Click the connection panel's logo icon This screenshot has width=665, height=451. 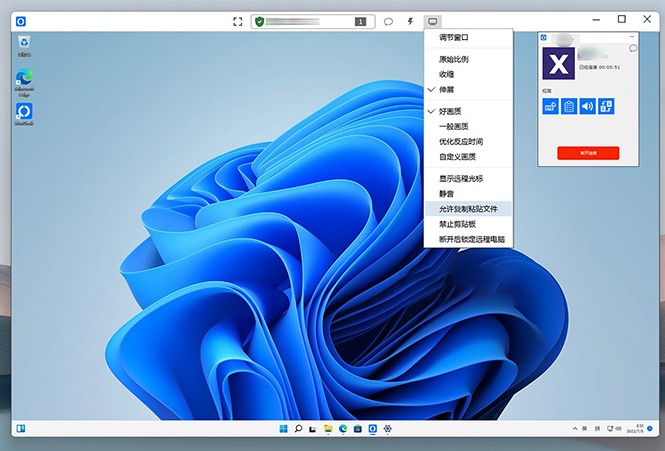click(544, 37)
